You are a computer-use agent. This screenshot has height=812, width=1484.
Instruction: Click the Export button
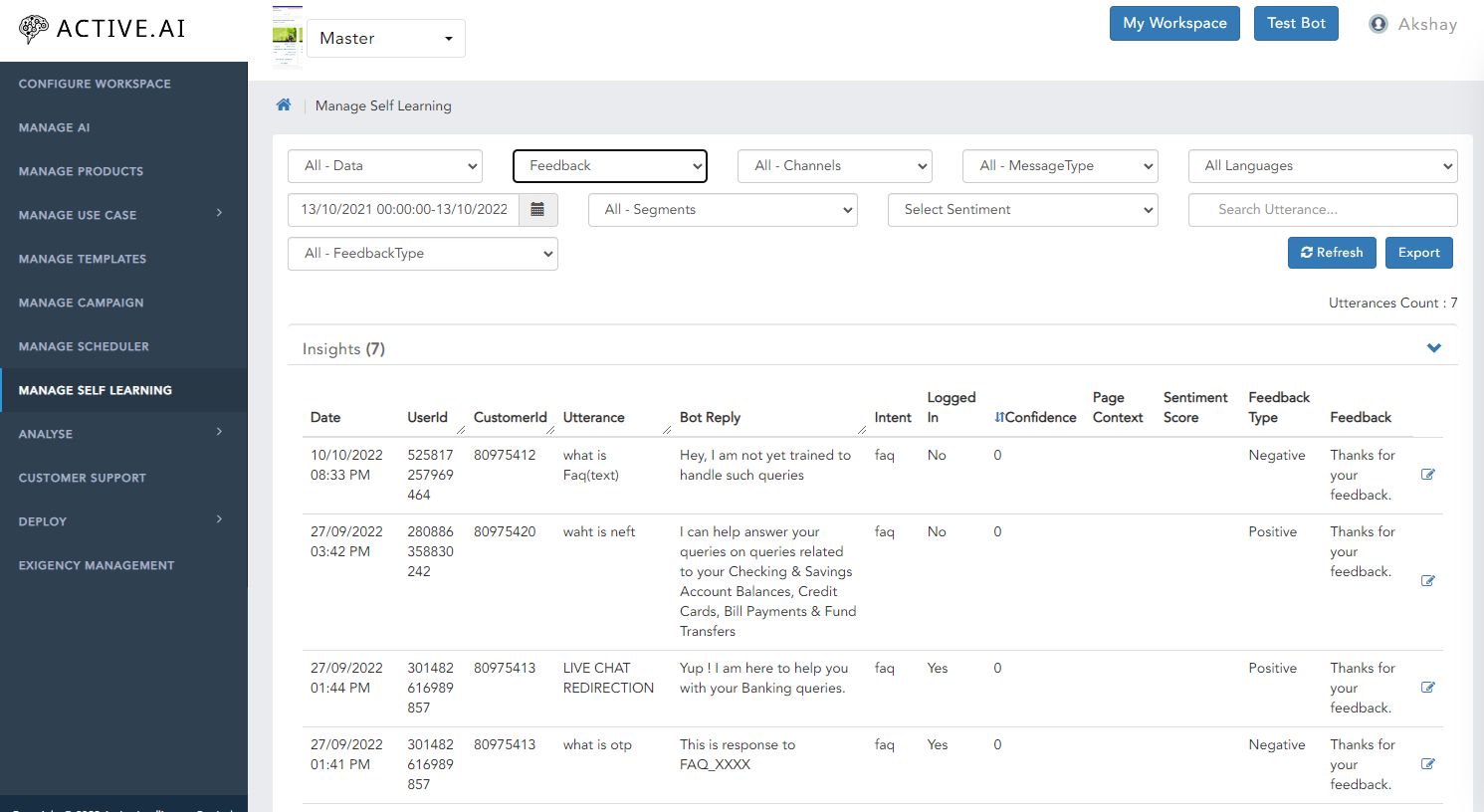pyautogui.click(x=1419, y=253)
